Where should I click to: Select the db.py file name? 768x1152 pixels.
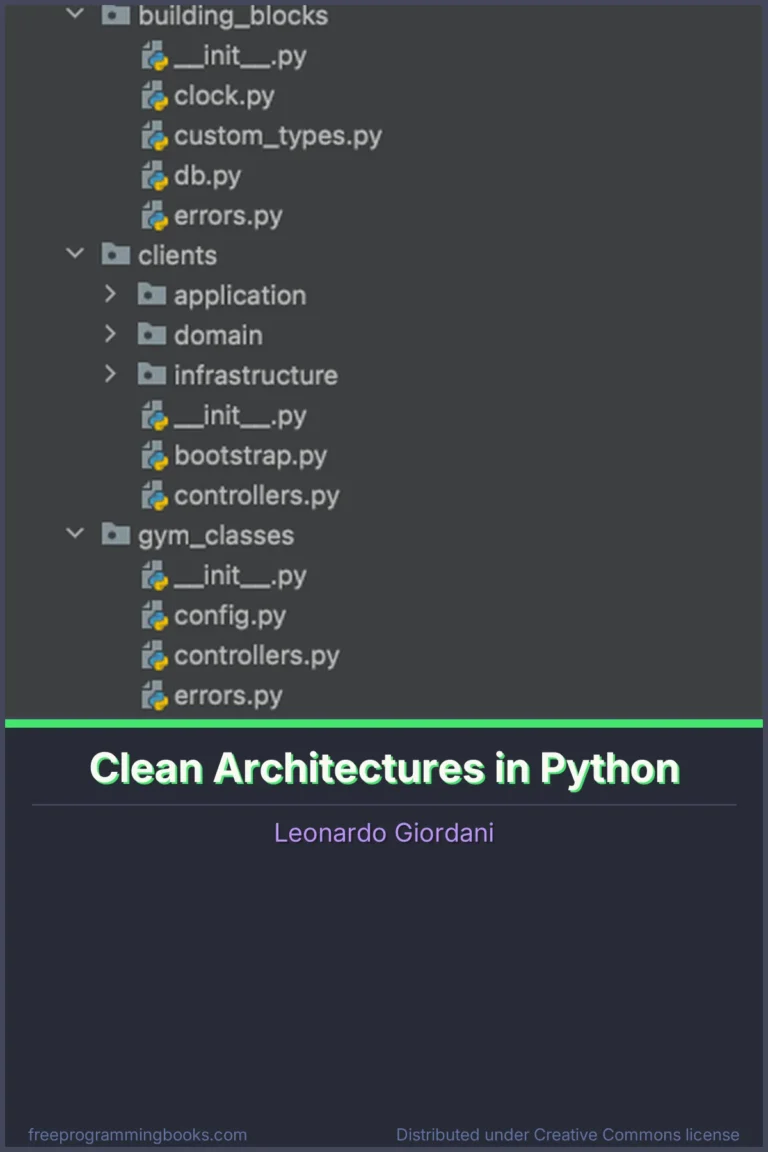tap(207, 176)
